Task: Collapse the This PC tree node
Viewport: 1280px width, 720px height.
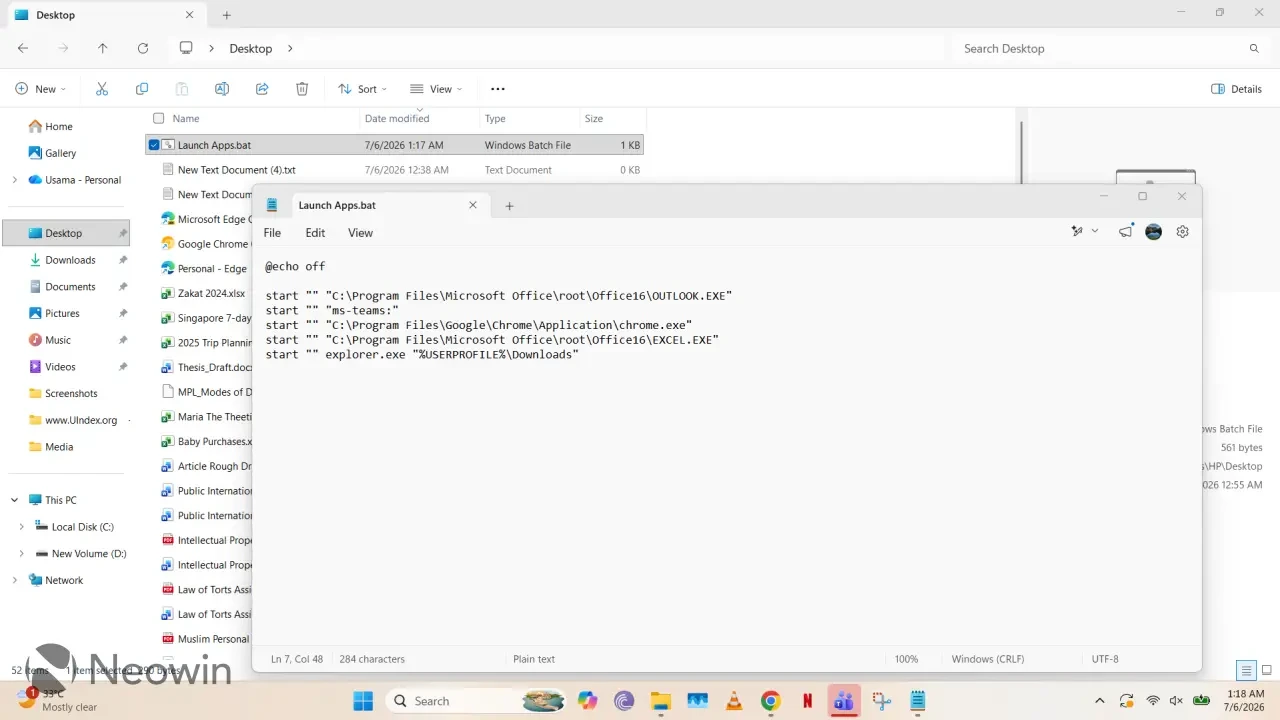Action: [x=14, y=500]
